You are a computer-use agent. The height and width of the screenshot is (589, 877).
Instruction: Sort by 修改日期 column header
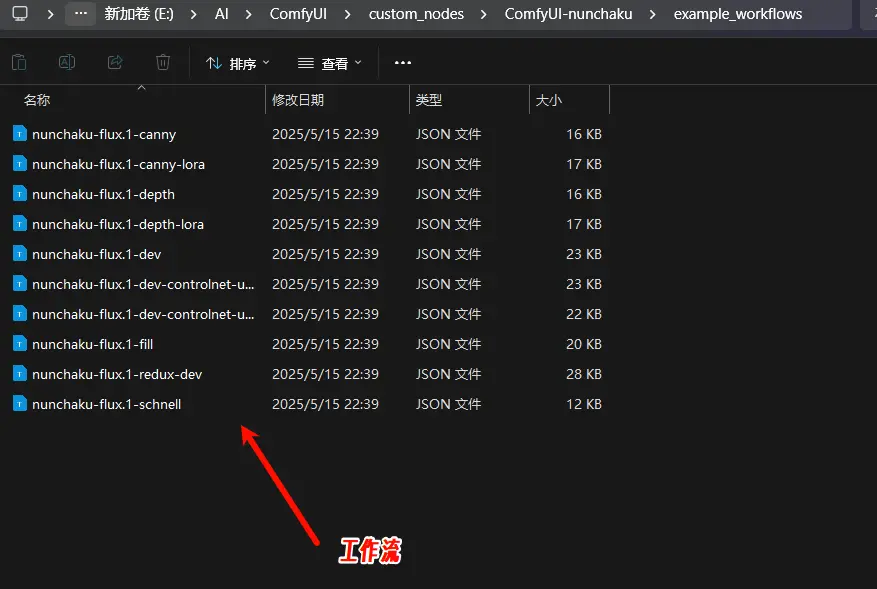coord(298,100)
